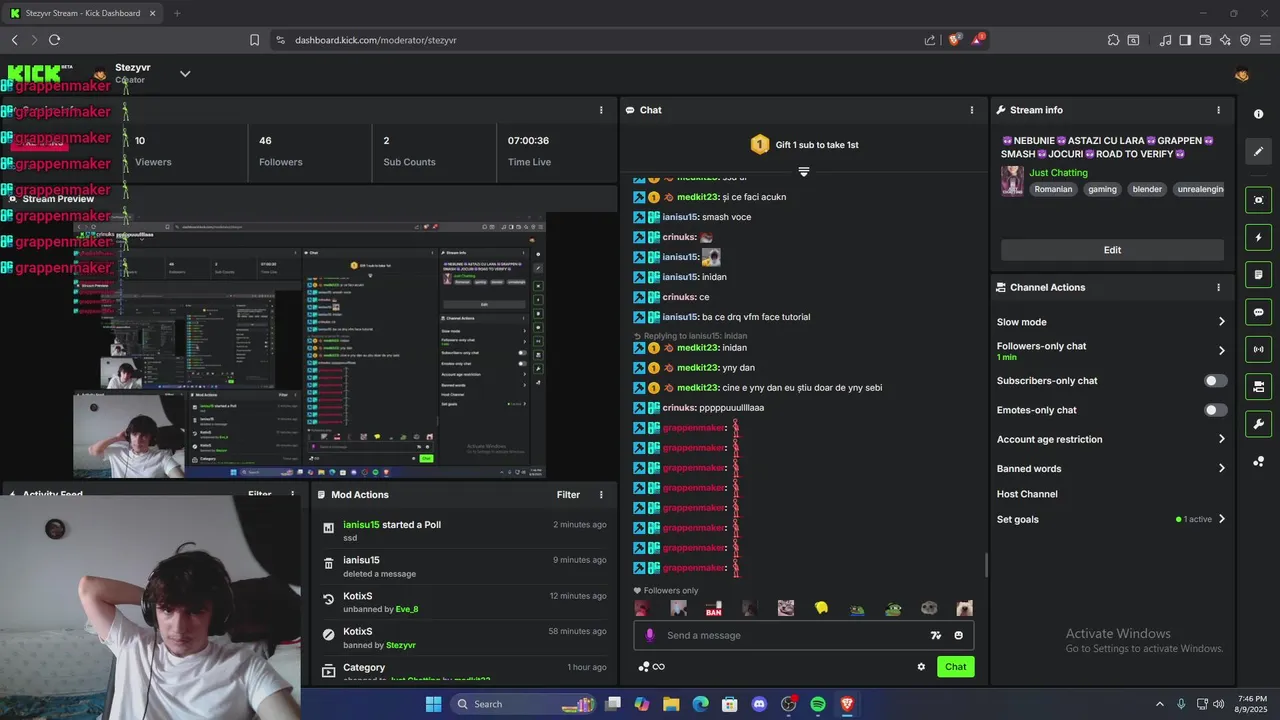Click the chat scrollbar

[986, 565]
